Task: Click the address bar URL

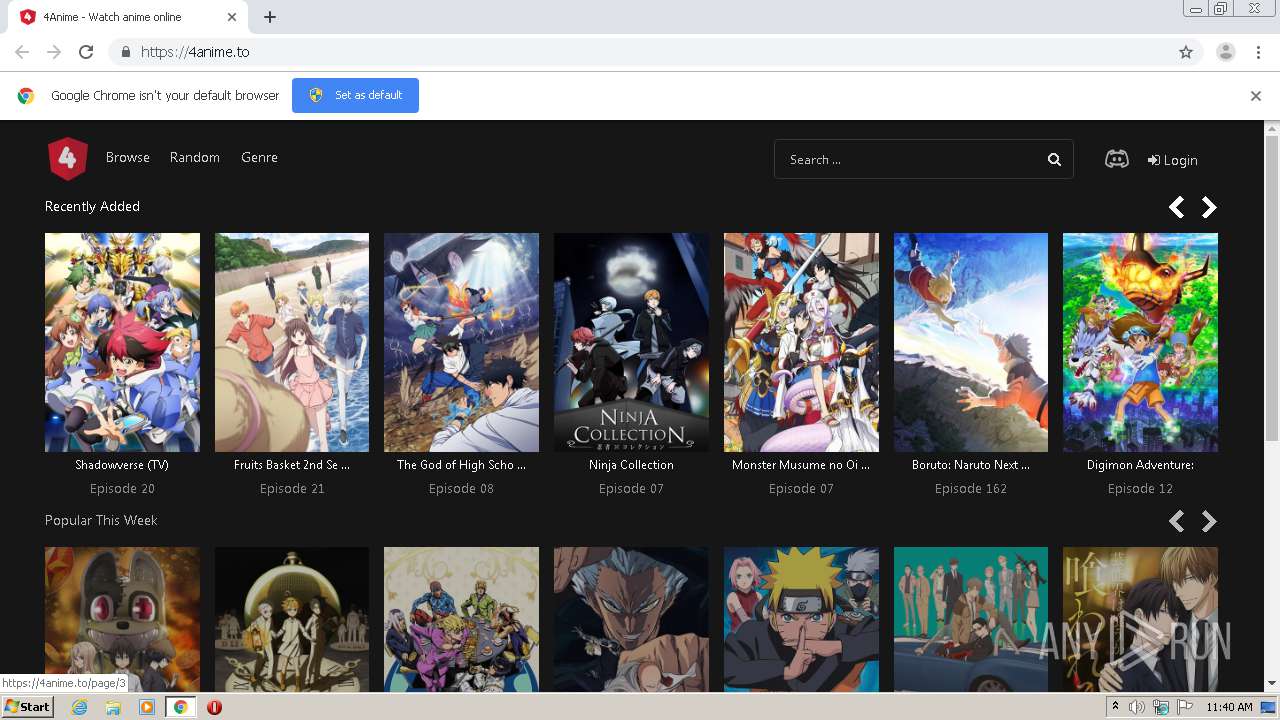Action: 195,52
